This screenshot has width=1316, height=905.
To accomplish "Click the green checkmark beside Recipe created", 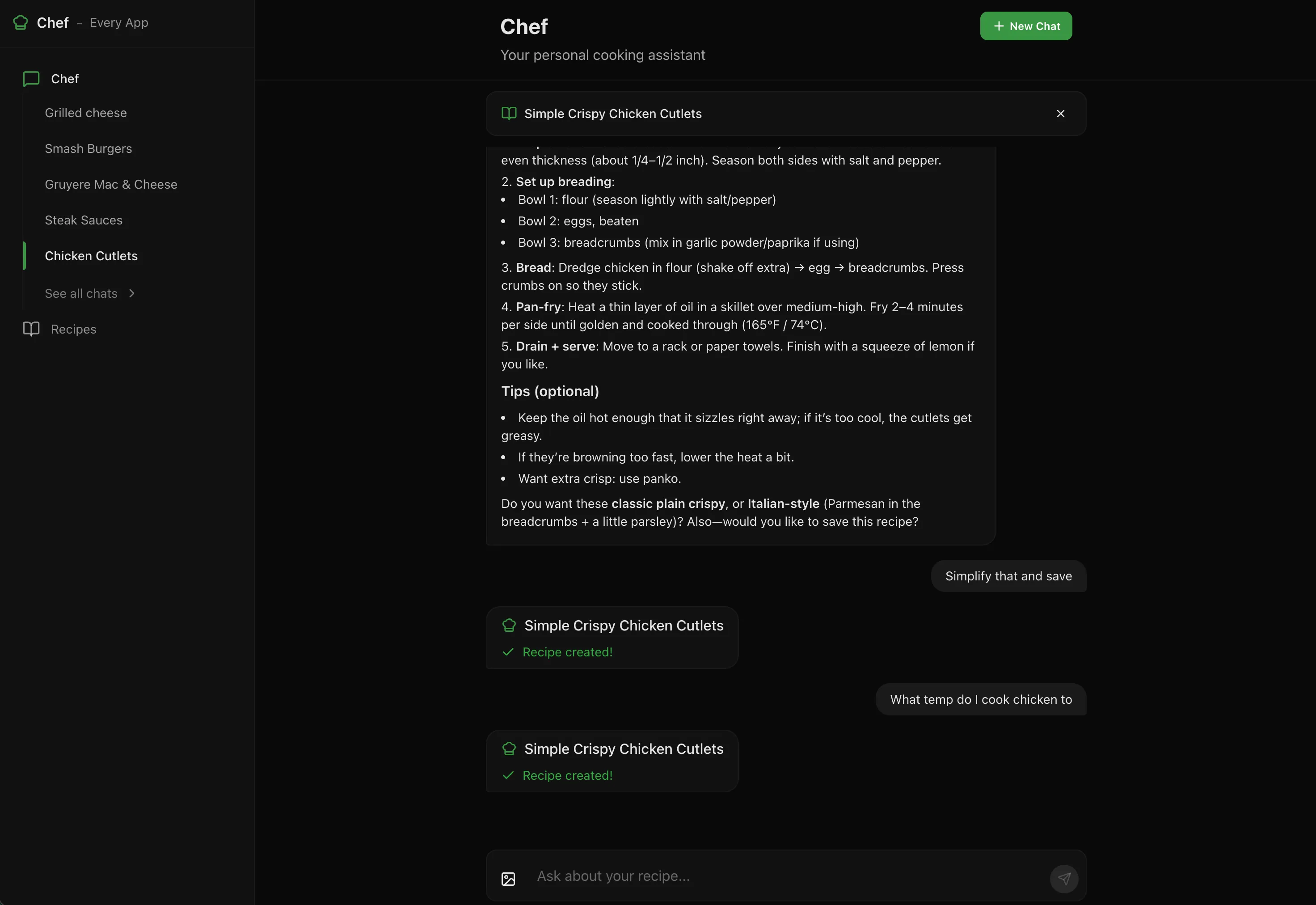I will tap(508, 651).
